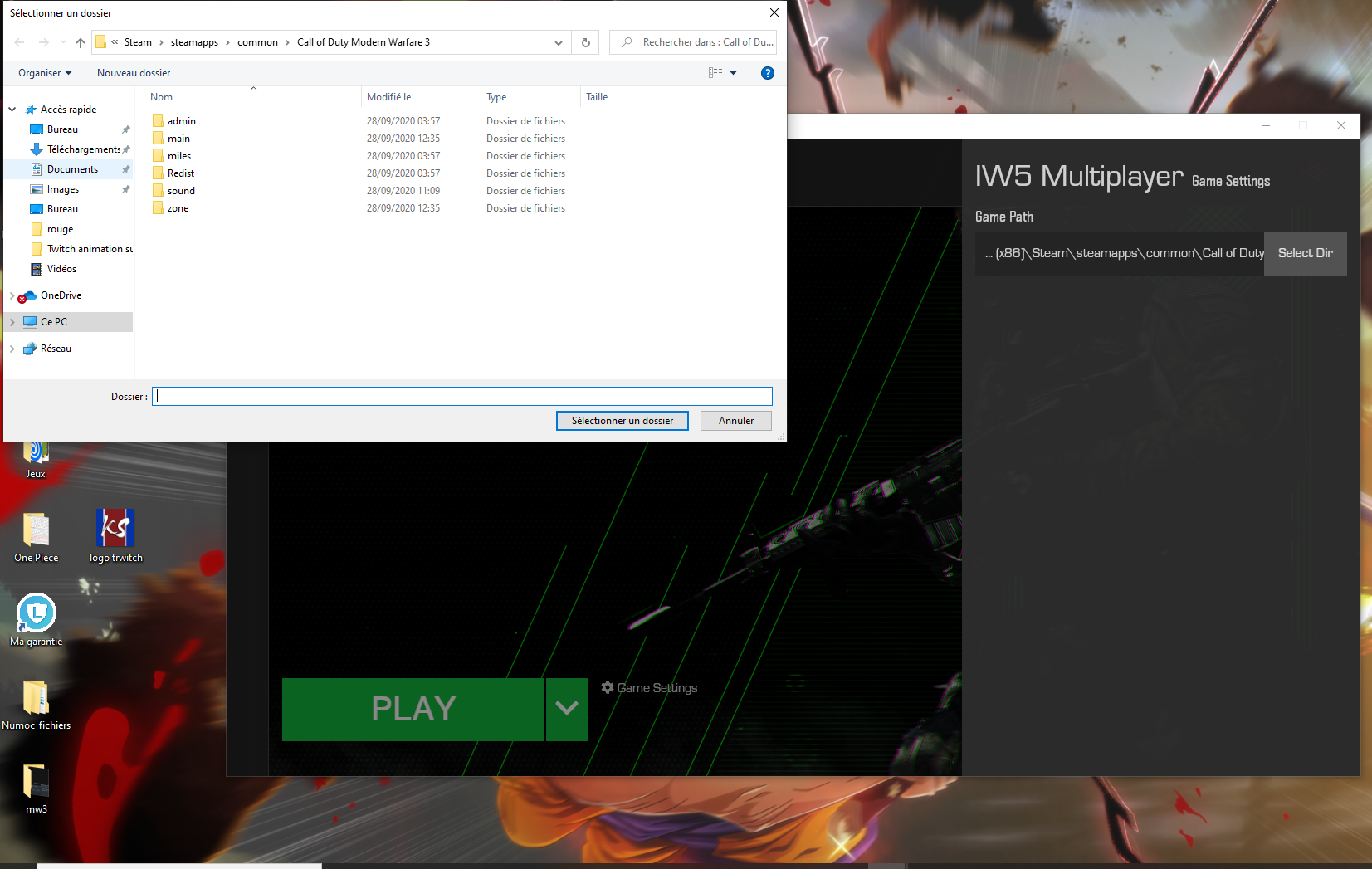Select Ce PC in navigation pane

click(54, 322)
